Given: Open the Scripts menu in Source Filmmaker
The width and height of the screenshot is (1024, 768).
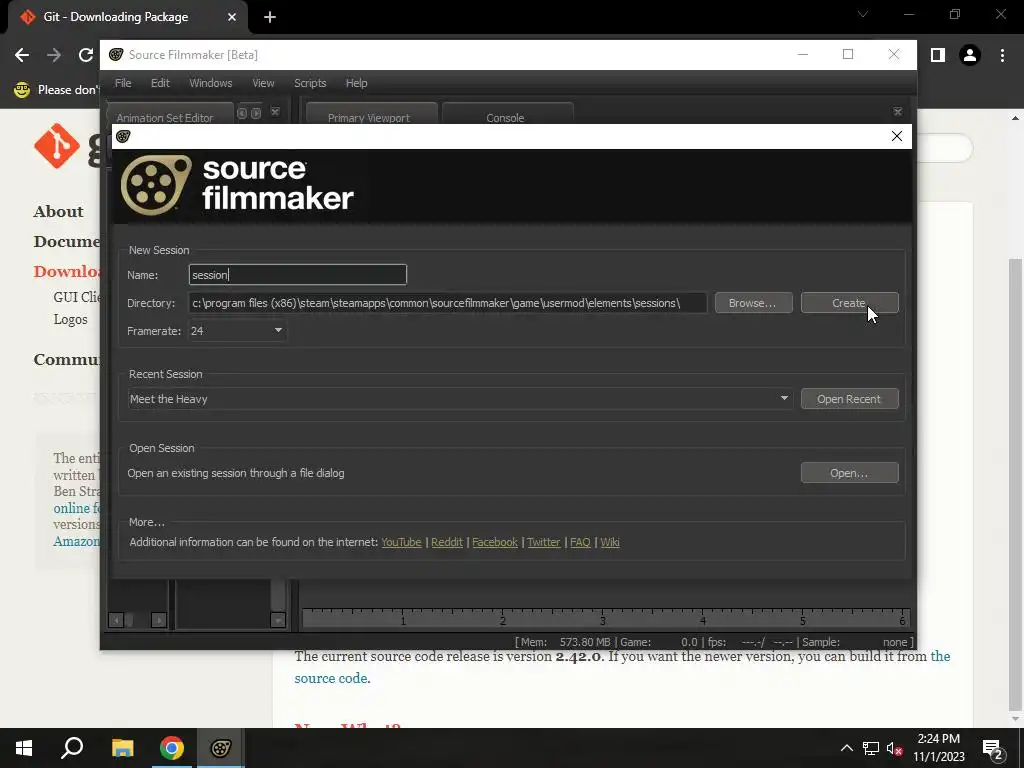Looking at the screenshot, I should point(310,83).
